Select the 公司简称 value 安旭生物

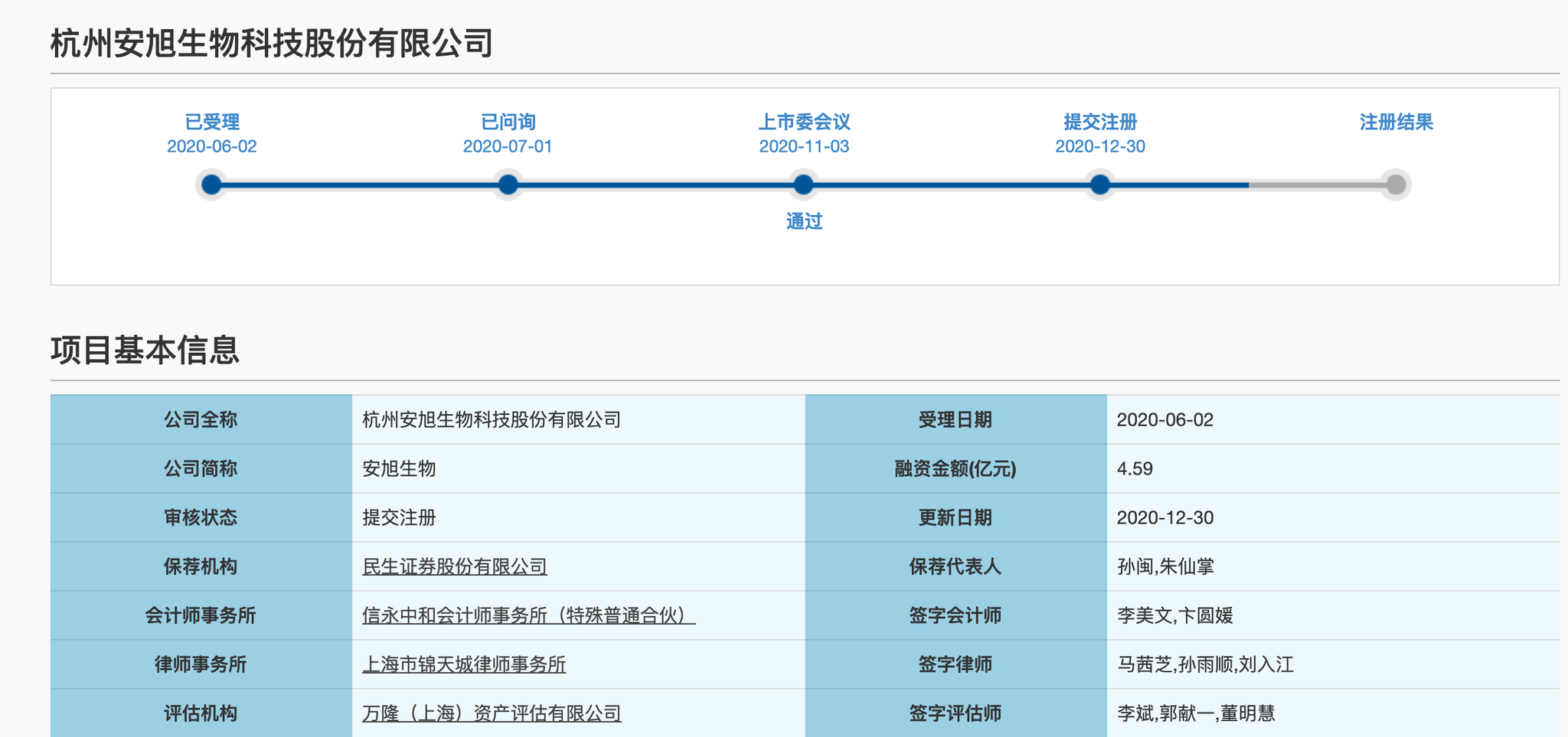point(398,468)
